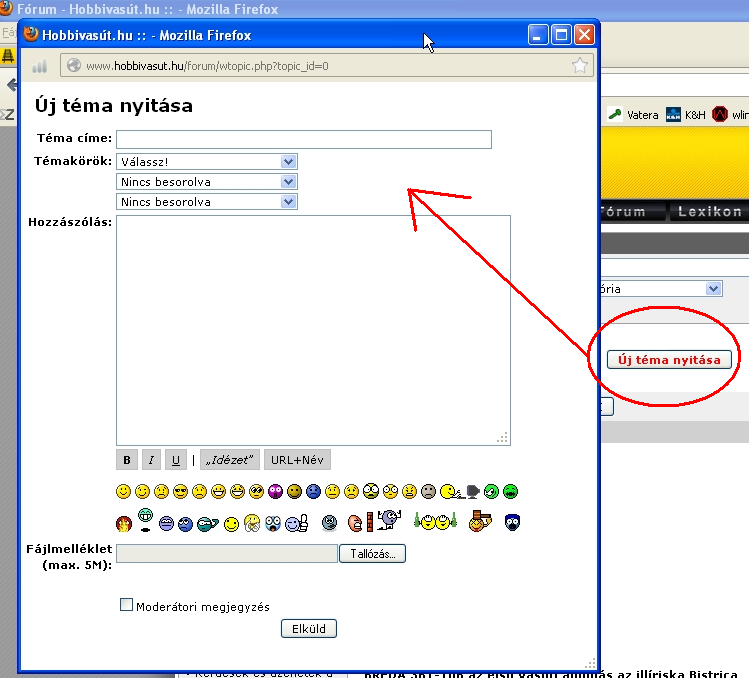This screenshot has width=749, height=678.
Task: Expand the second Nincs besorolva dropdown
Action: tap(207, 182)
